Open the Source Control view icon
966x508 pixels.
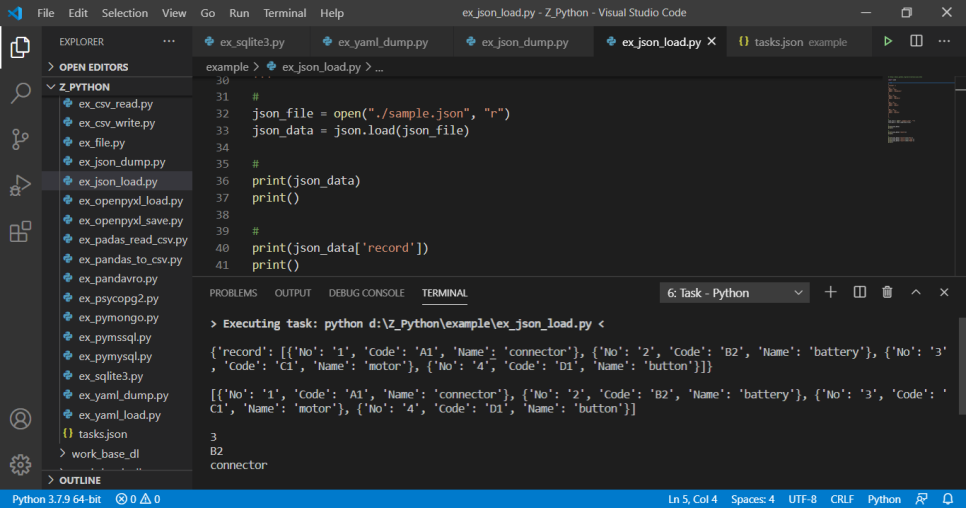click(x=20, y=139)
